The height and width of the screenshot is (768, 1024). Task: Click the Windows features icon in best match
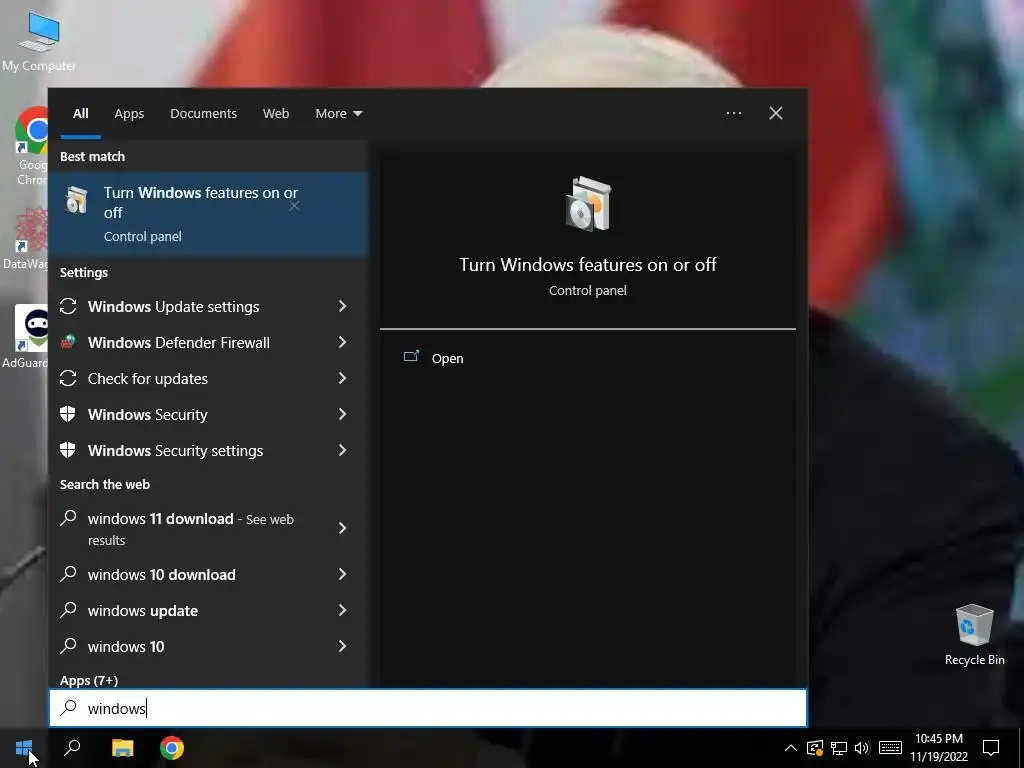tap(76, 200)
